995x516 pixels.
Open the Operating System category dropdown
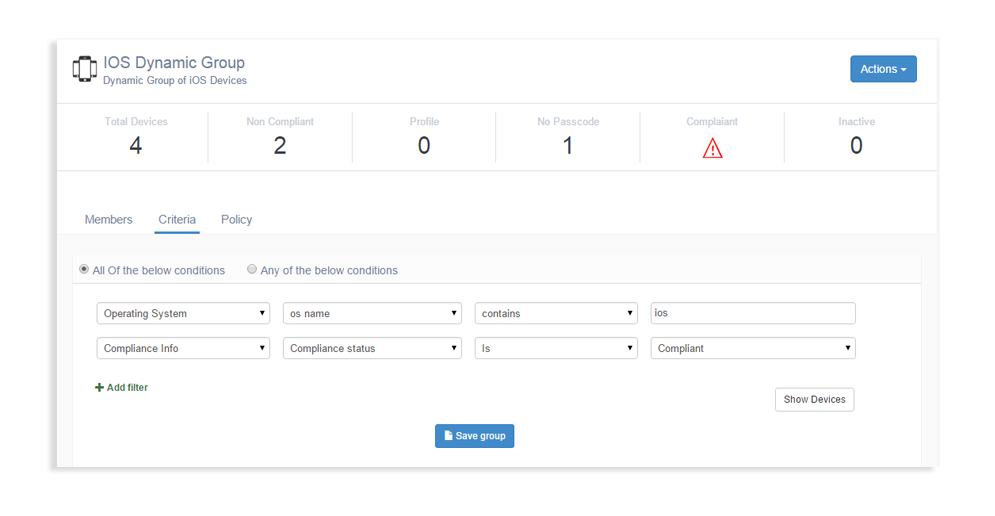click(x=183, y=313)
